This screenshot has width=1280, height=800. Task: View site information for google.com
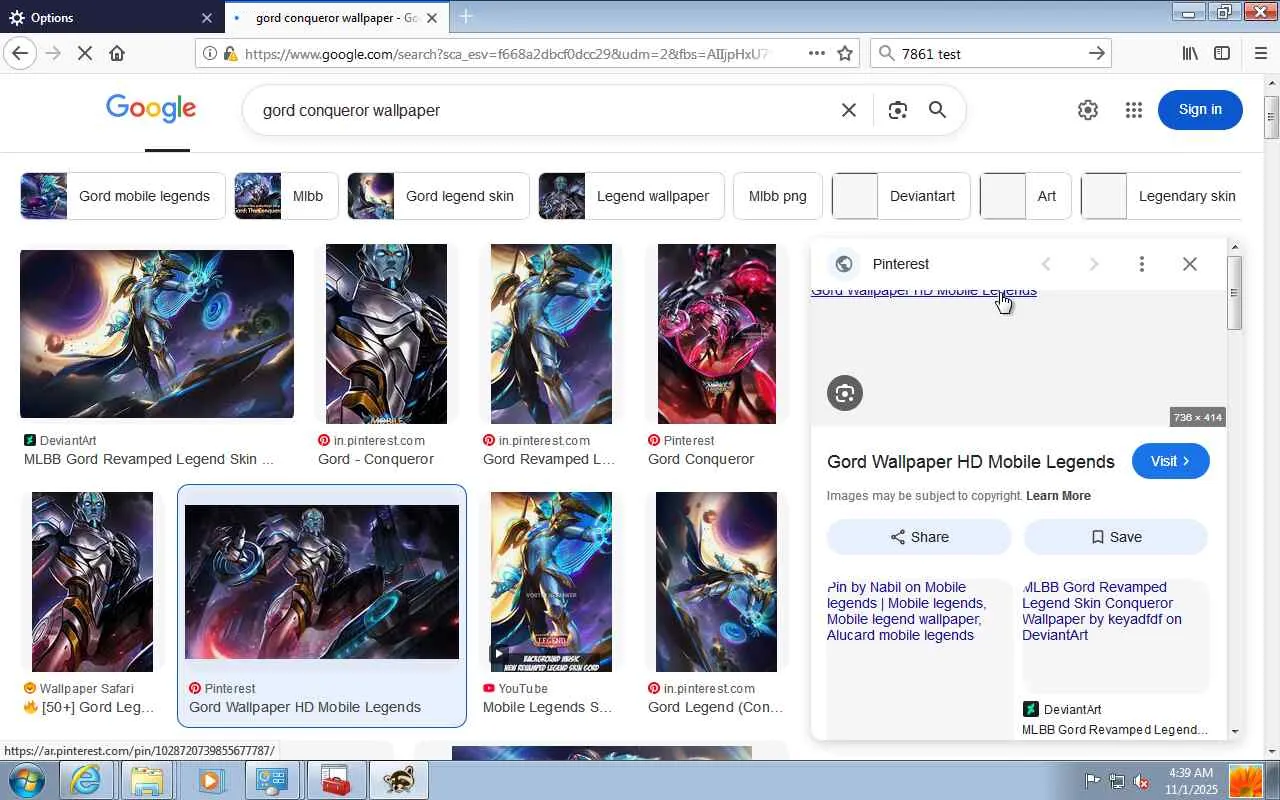(x=210, y=53)
